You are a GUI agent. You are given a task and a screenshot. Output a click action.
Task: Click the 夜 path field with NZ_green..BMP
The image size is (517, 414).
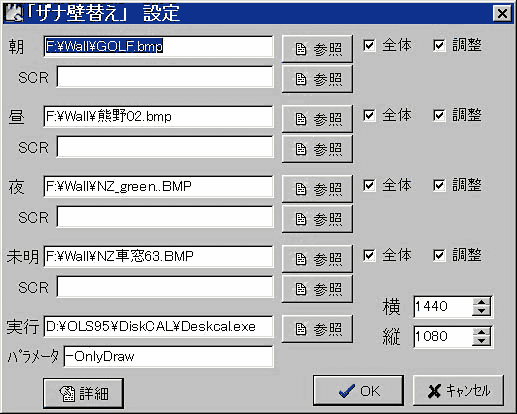(158, 186)
